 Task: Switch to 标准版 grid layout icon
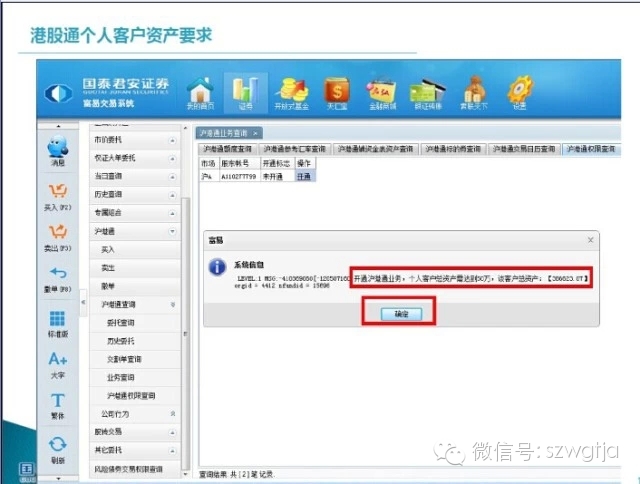click(x=58, y=324)
